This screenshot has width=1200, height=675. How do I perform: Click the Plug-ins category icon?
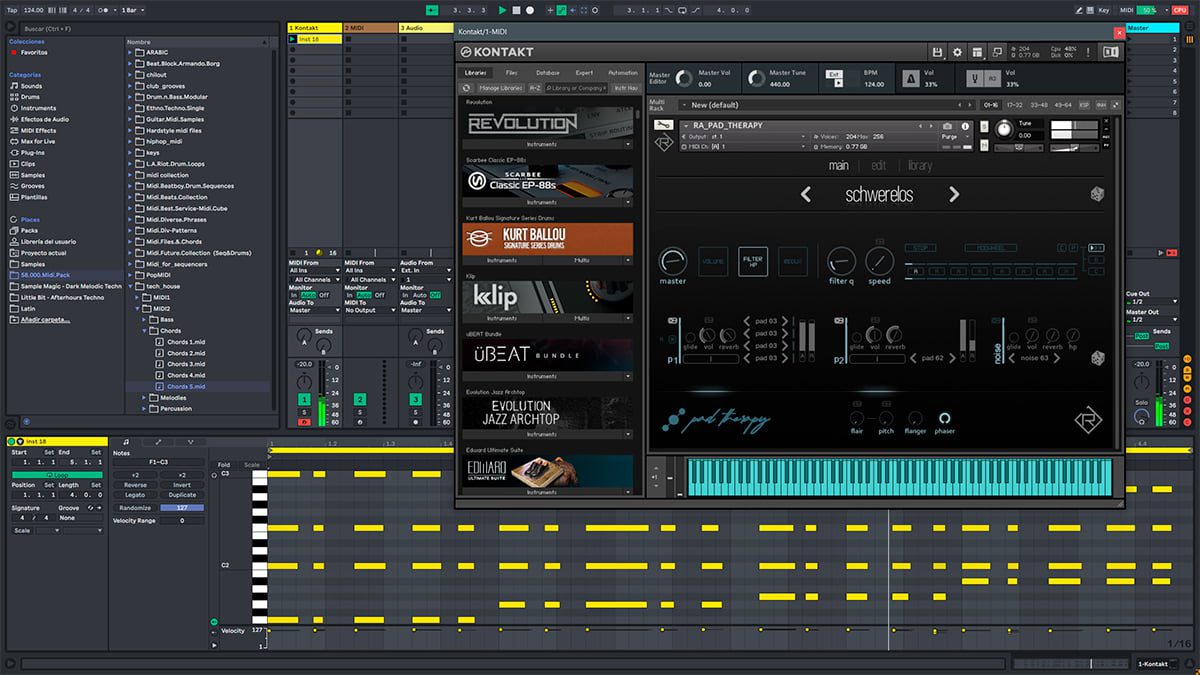(x=13, y=152)
